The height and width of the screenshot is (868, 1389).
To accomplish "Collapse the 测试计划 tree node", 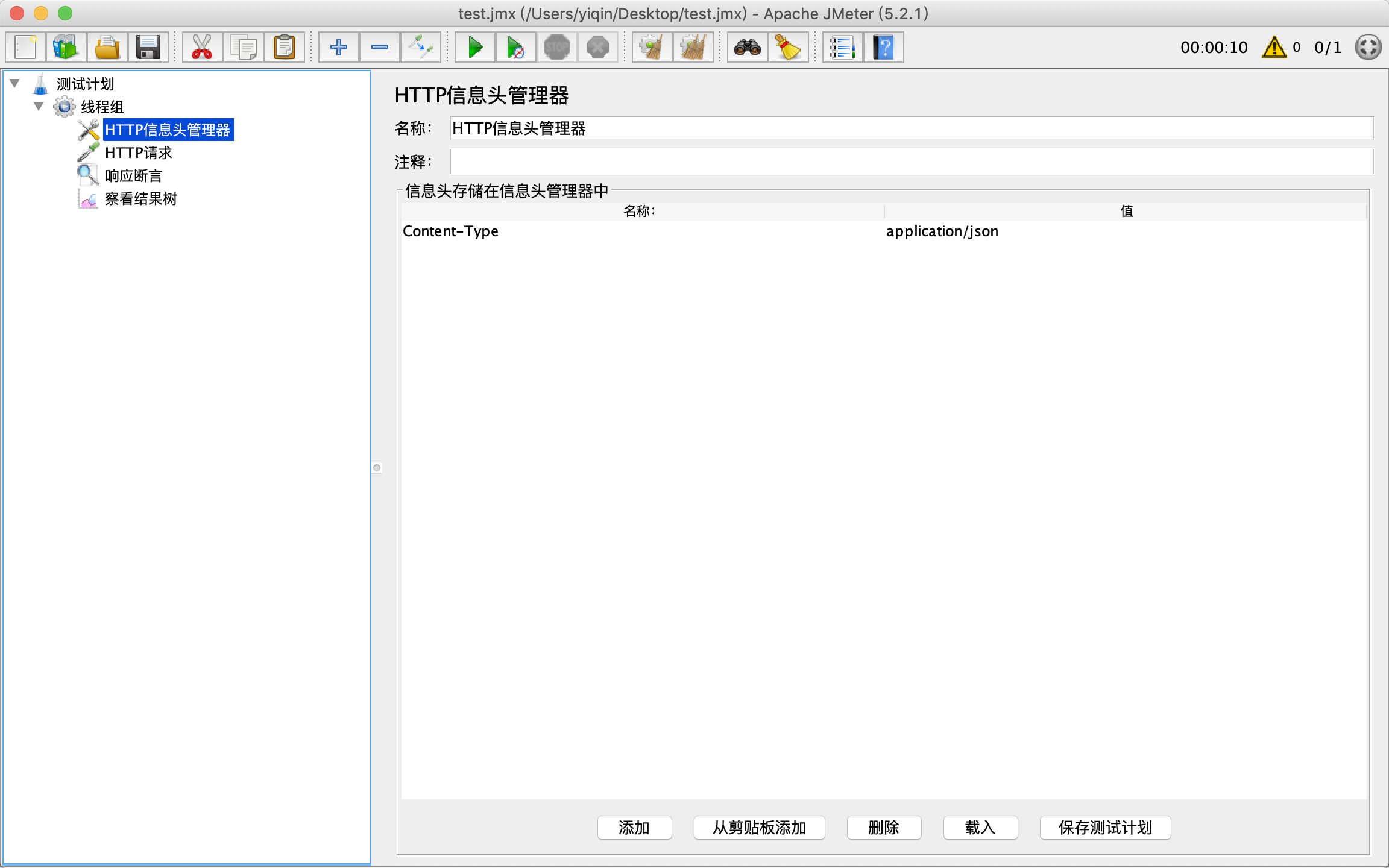I will pos(15,83).
